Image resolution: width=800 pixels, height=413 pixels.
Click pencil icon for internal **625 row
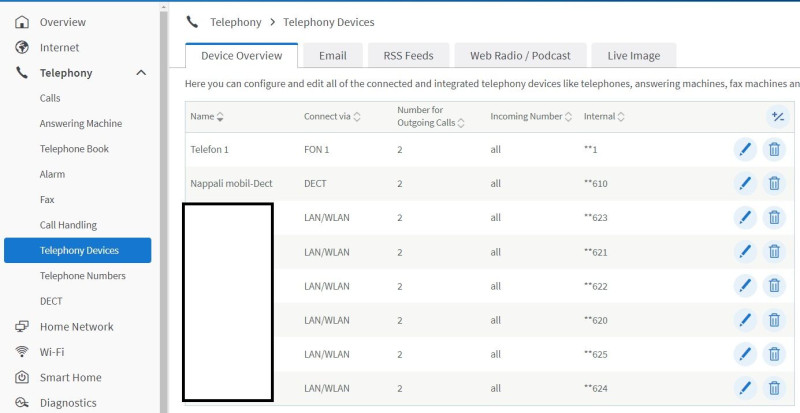click(x=745, y=354)
